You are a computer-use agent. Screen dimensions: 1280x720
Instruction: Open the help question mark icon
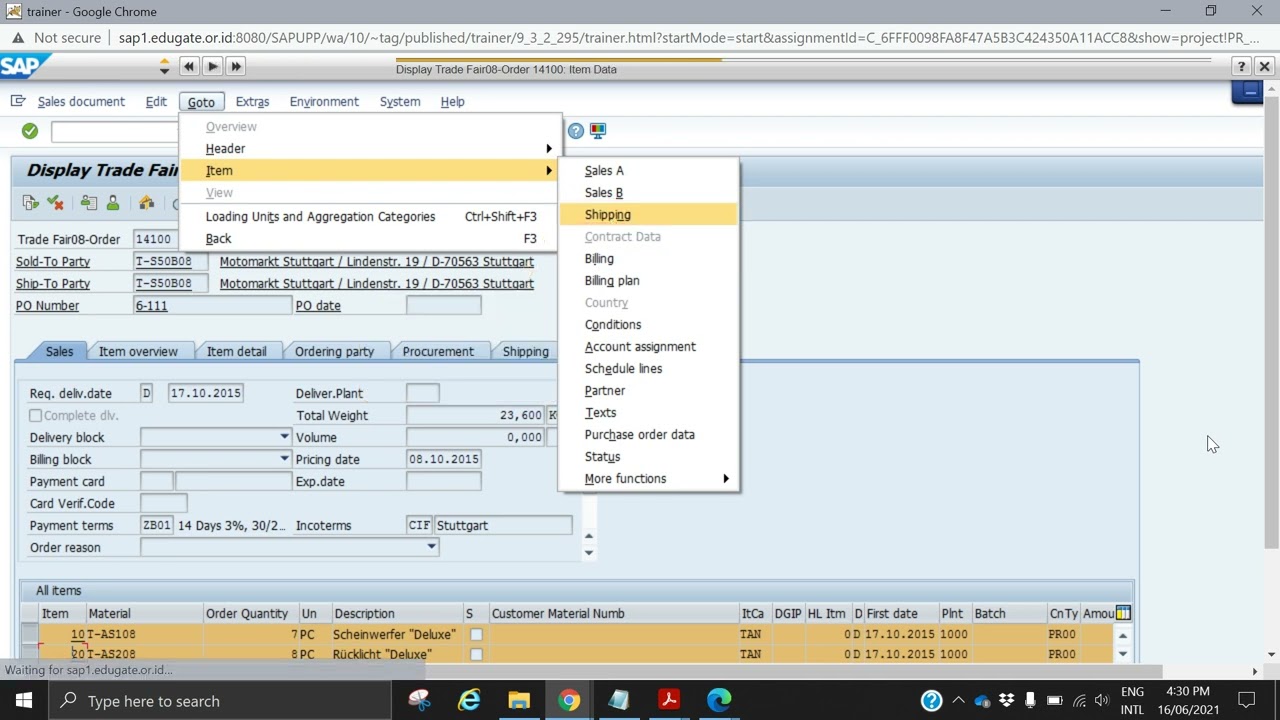click(576, 130)
